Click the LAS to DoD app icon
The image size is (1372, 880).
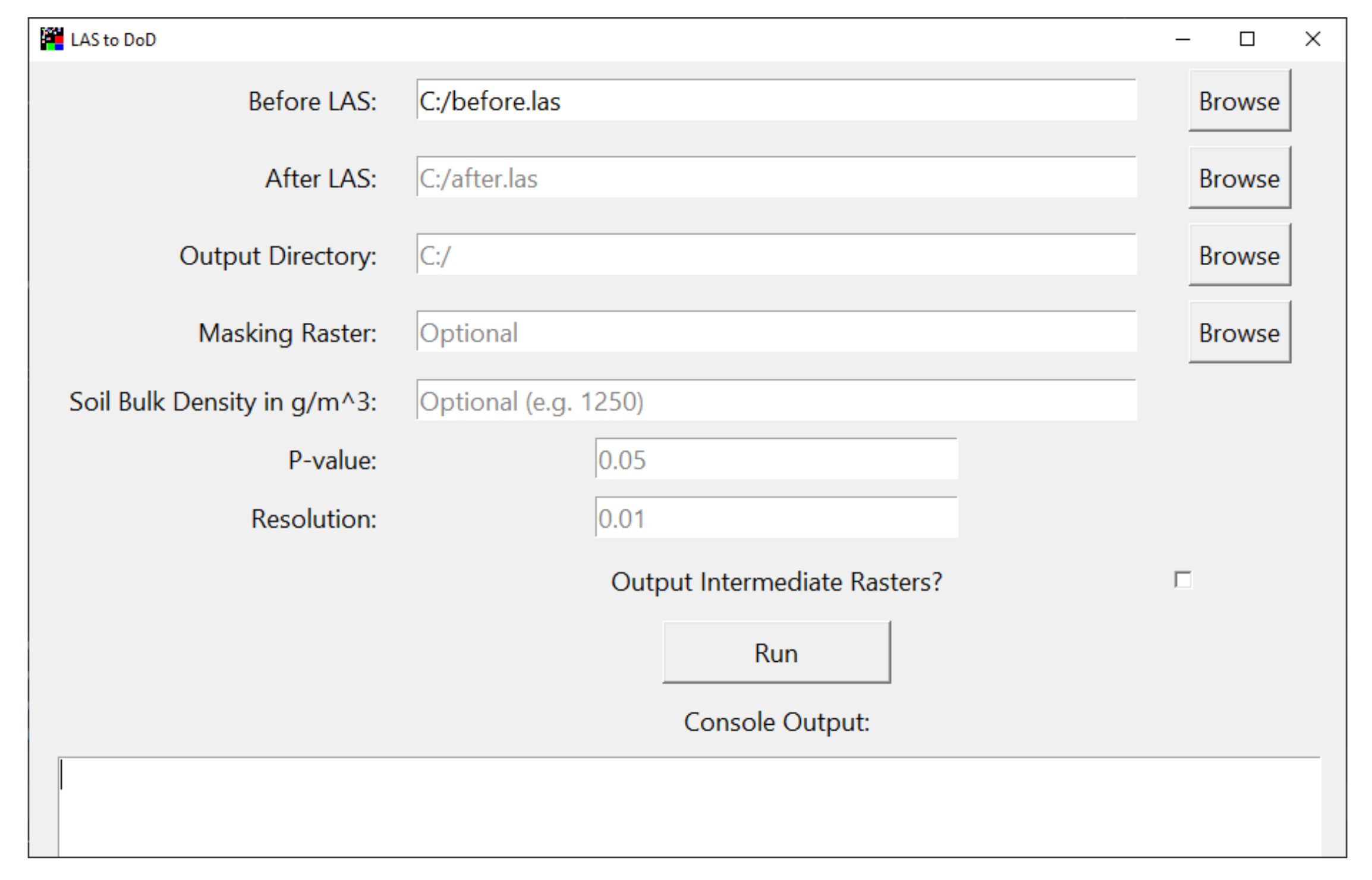point(52,39)
